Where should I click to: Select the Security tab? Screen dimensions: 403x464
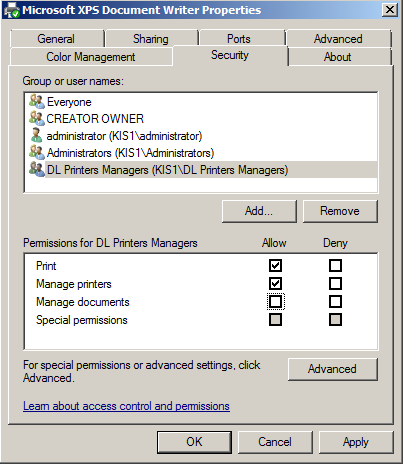click(x=230, y=55)
